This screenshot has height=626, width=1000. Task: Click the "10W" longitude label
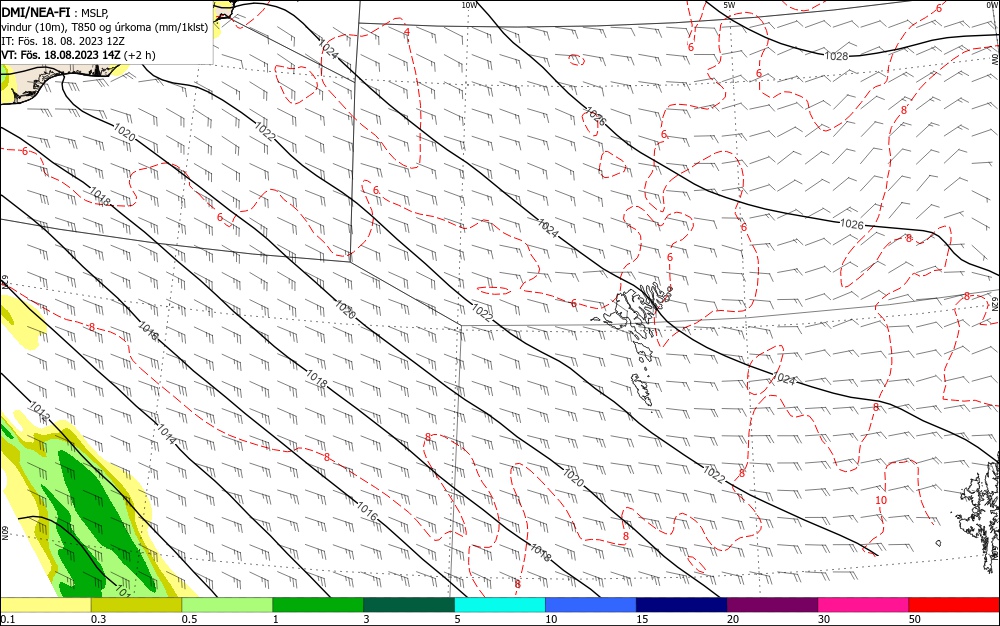[x=469, y=5]
